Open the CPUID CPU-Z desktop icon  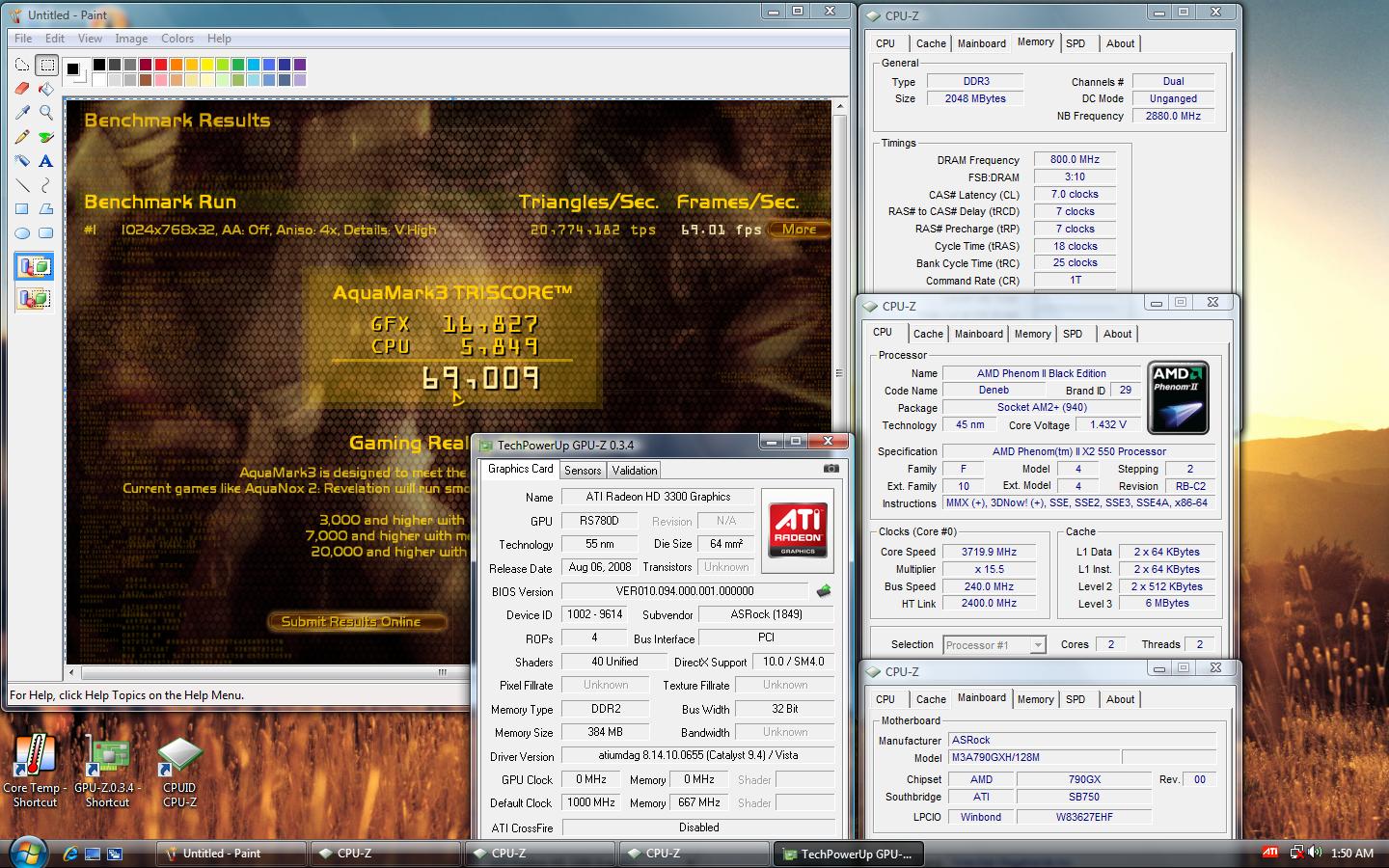tap(179, 772)
